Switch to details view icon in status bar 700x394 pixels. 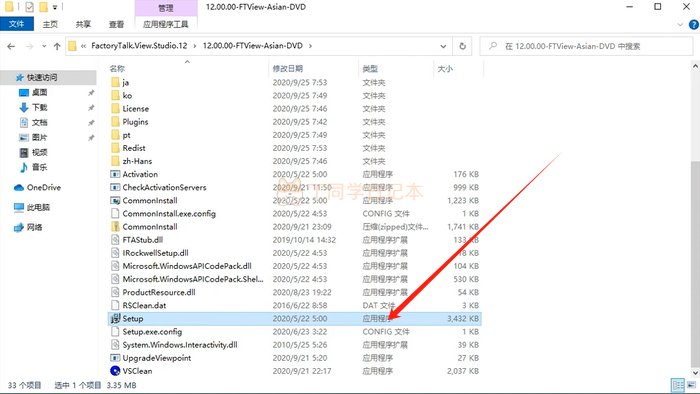point(678,385)
